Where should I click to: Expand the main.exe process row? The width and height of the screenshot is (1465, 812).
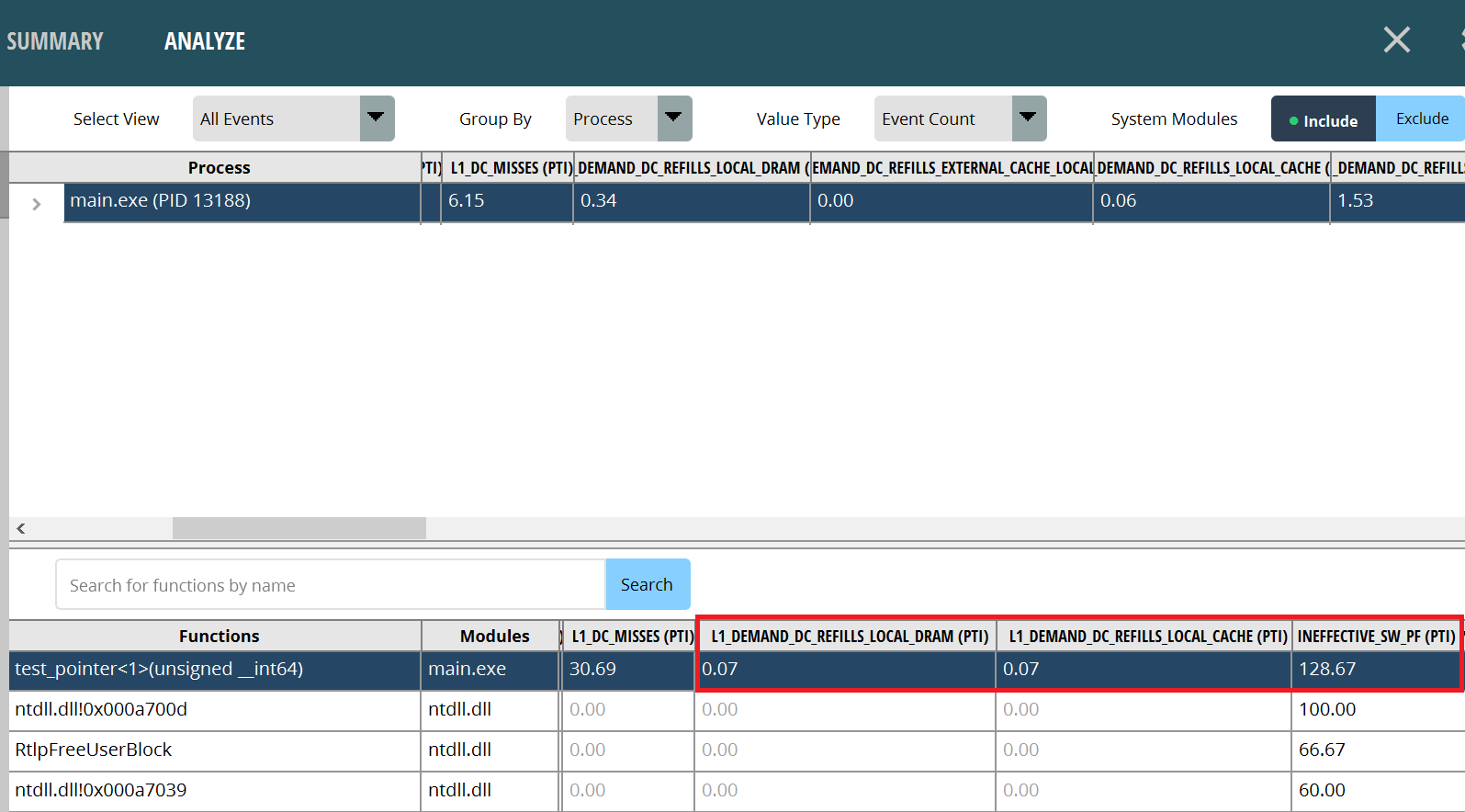coord(37,204)
